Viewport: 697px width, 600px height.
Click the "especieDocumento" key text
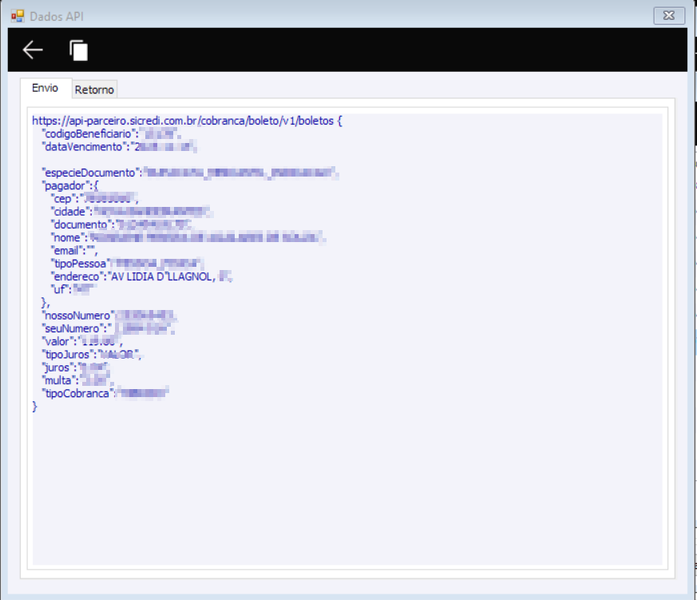tap(92, 172)
